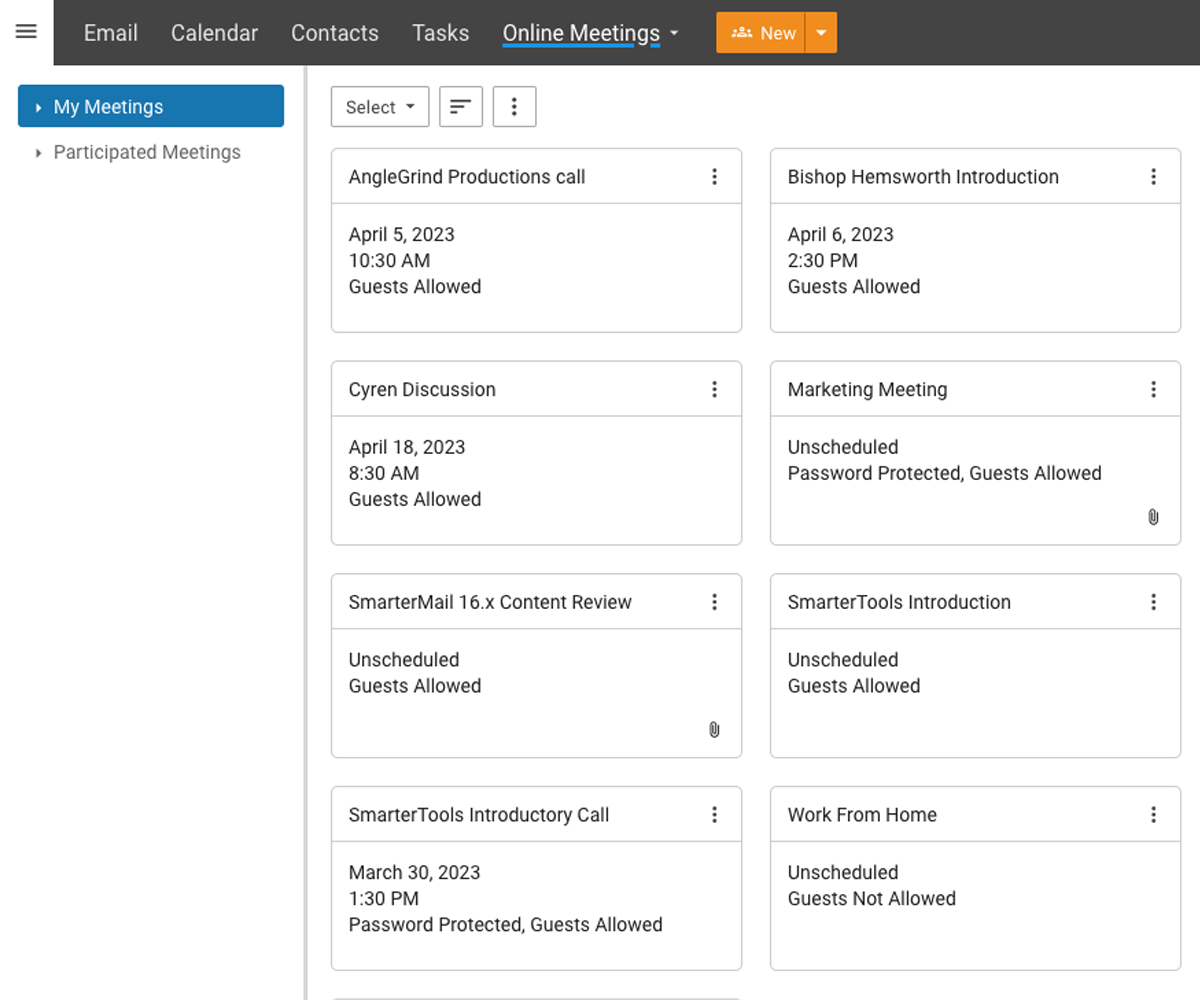Screen dimensions: 1200x1000
Task: Click Password Protected text on Introductory Call
Action: (437, 925)
